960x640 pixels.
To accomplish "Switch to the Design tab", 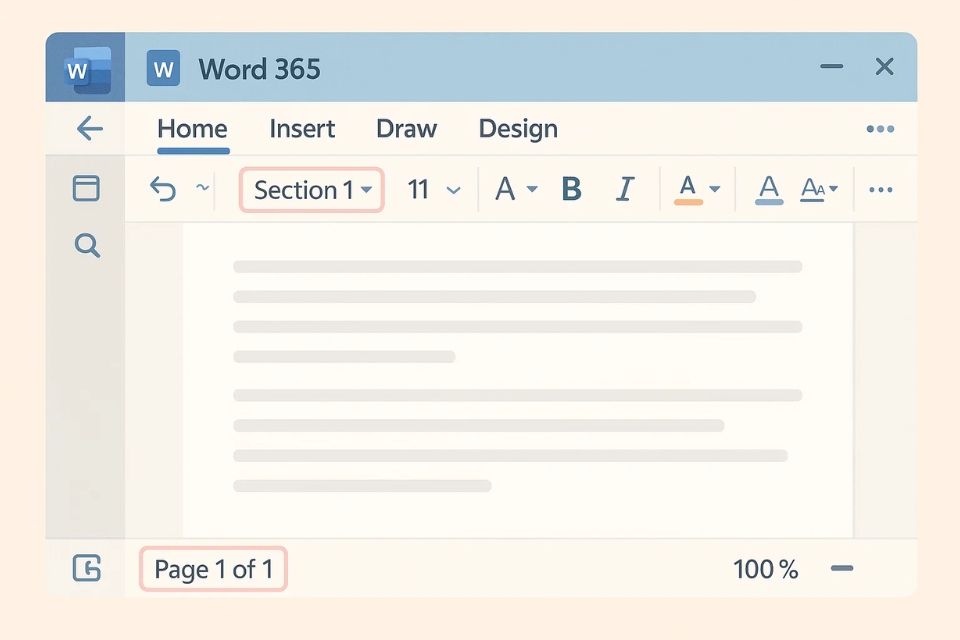I will 518,129.
